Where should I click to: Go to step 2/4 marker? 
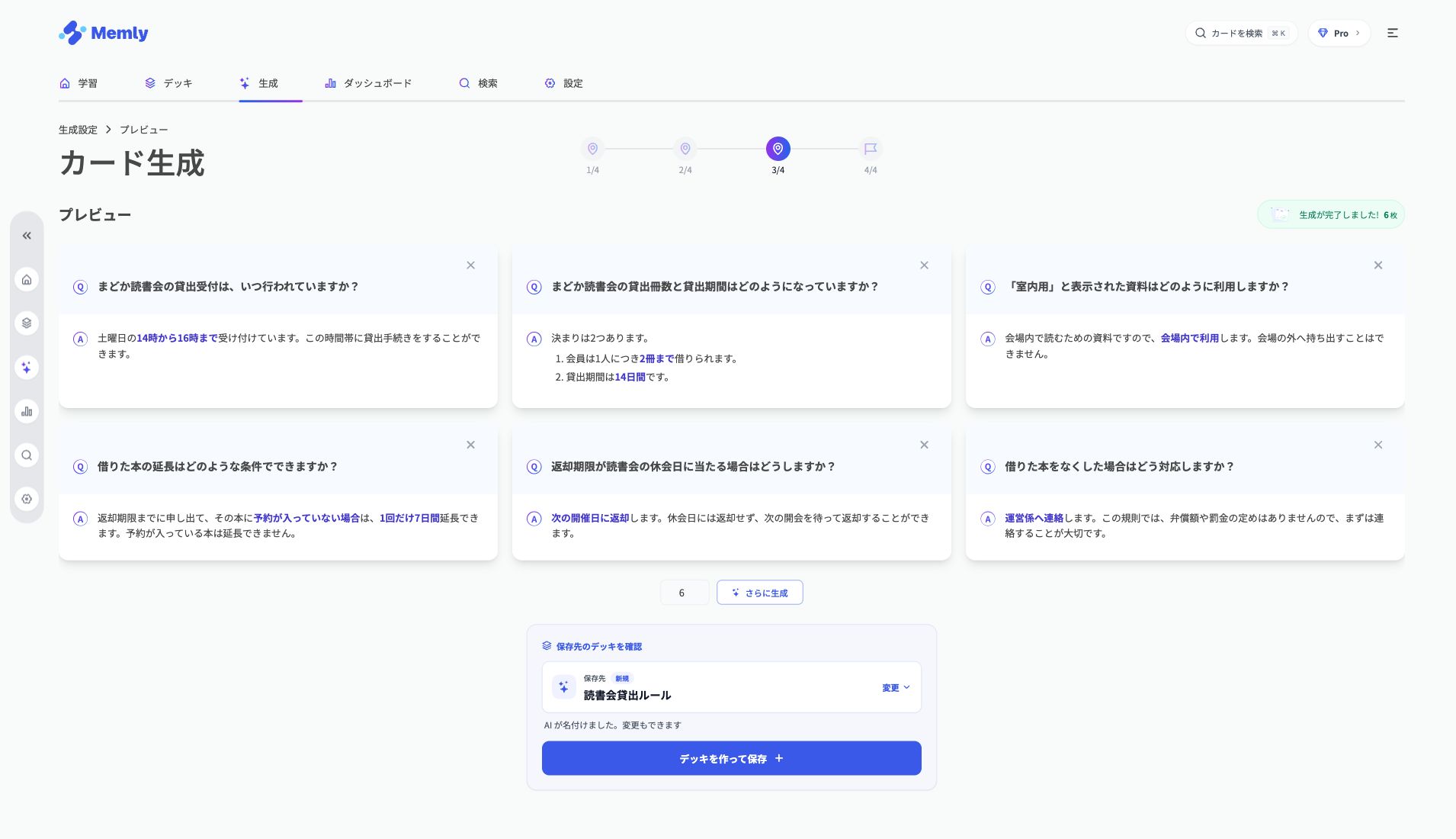(685, 149)
